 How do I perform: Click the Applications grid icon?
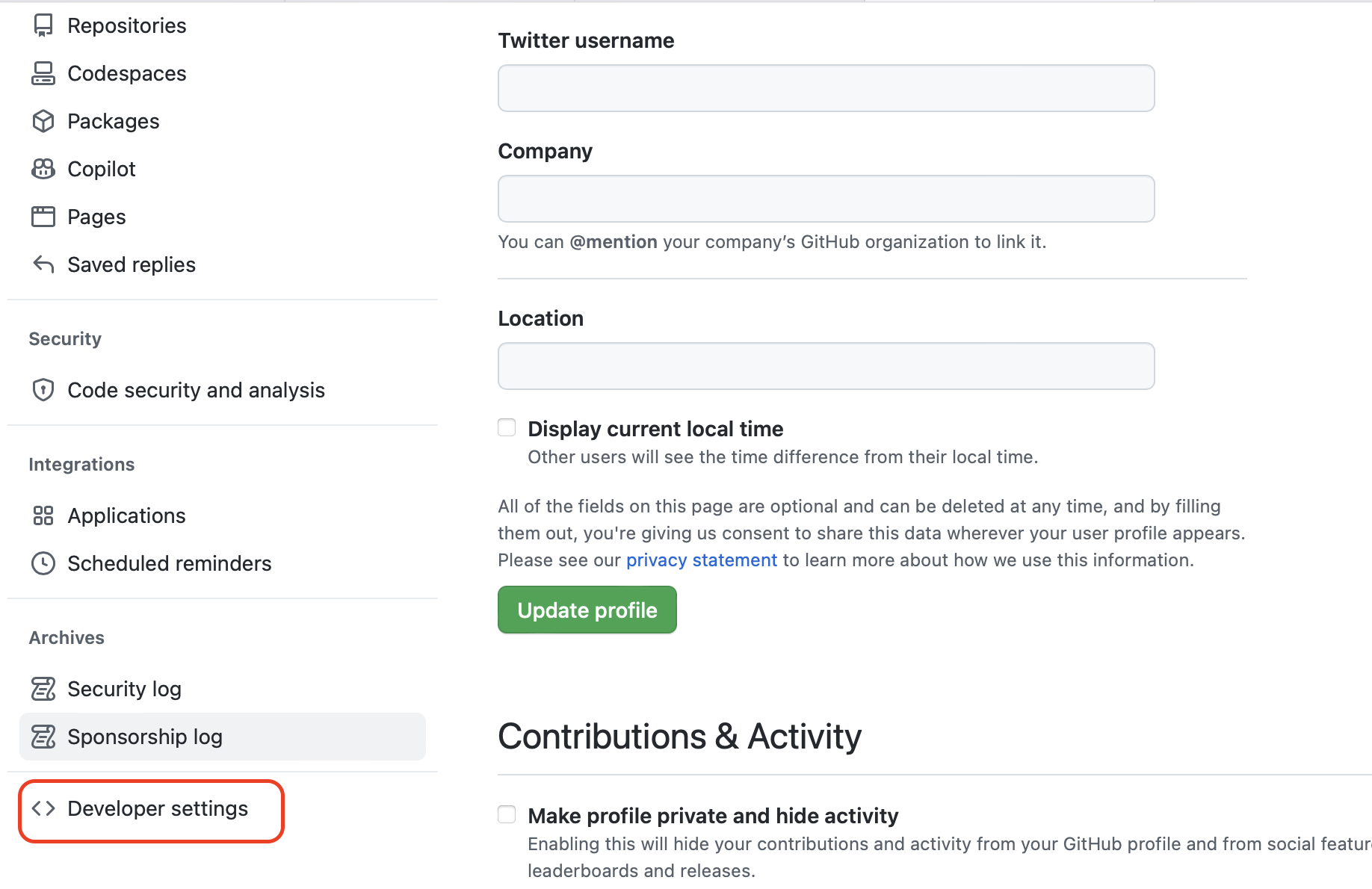43,515
